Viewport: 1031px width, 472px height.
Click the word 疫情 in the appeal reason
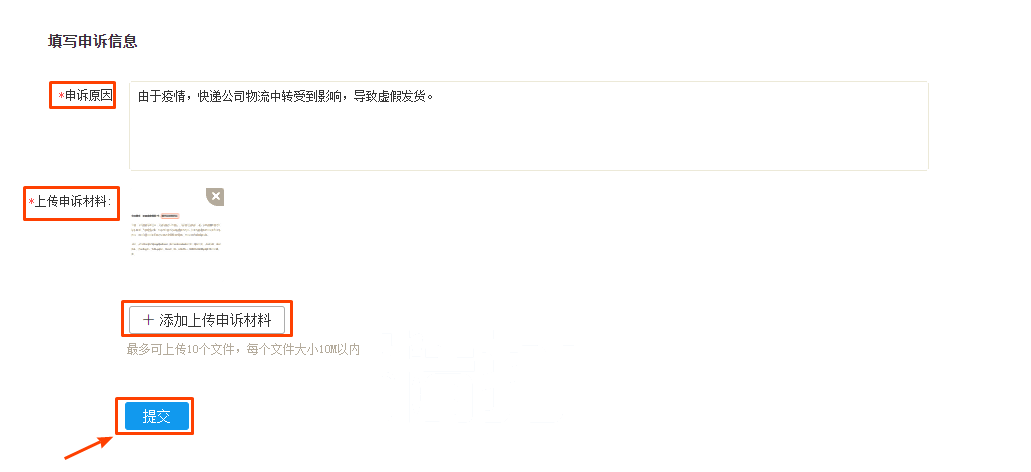[174, 97]
